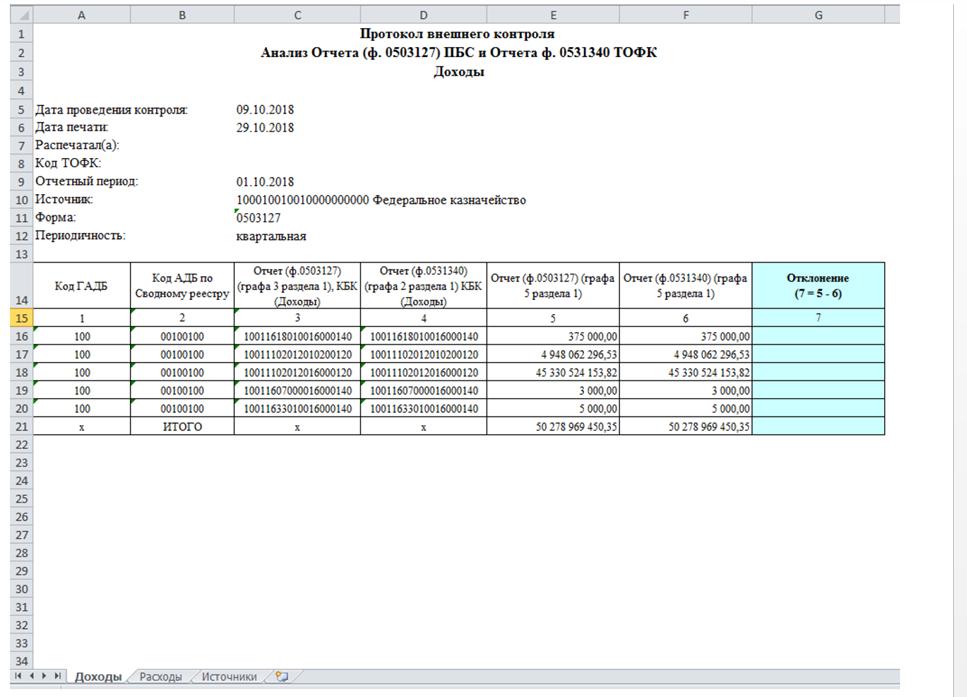Click the last sheet navigation arrow
Screen dimensions: 967x697
pos(58,677)
